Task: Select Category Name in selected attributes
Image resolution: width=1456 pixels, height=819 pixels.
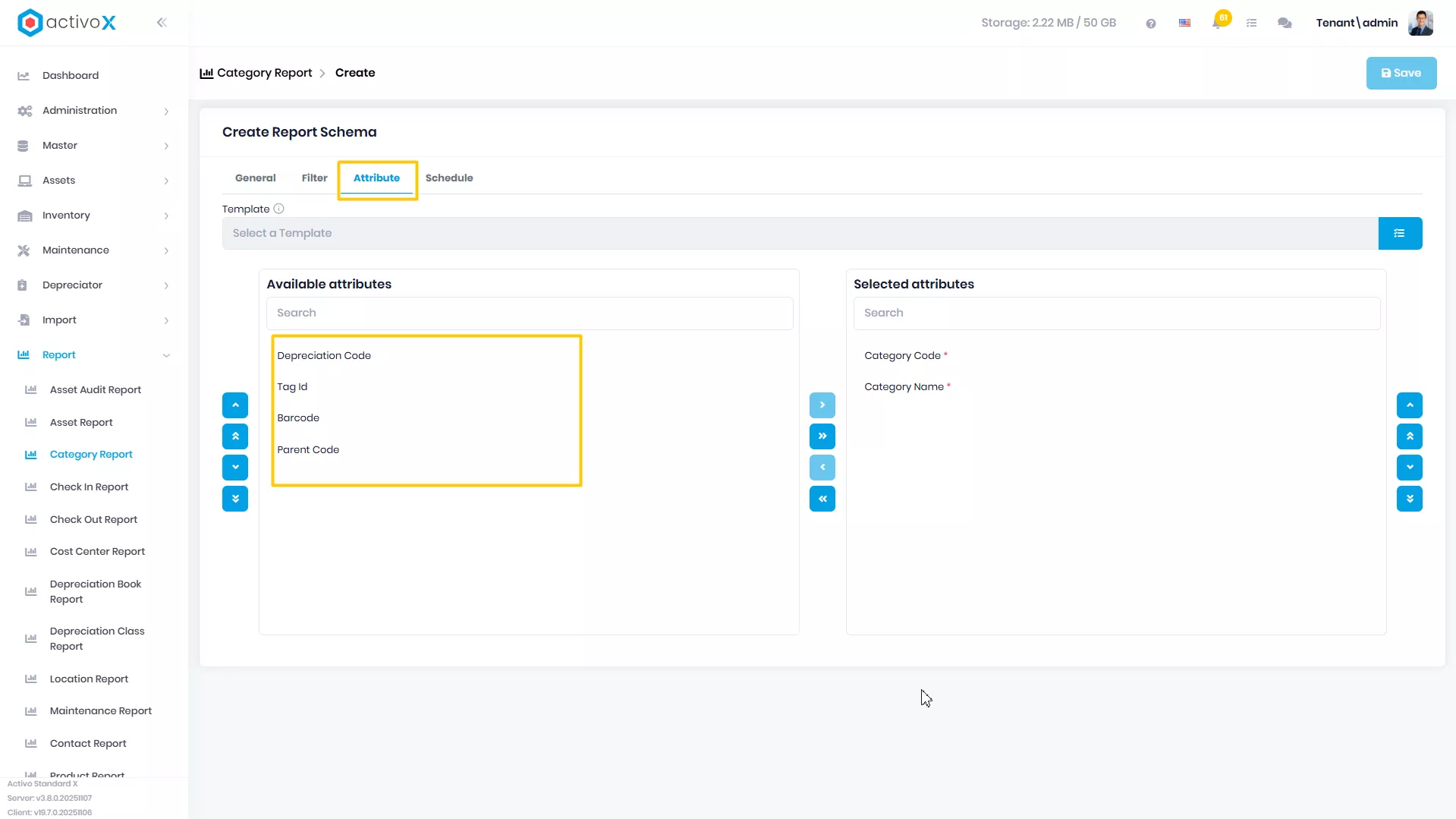Action: 904,387
